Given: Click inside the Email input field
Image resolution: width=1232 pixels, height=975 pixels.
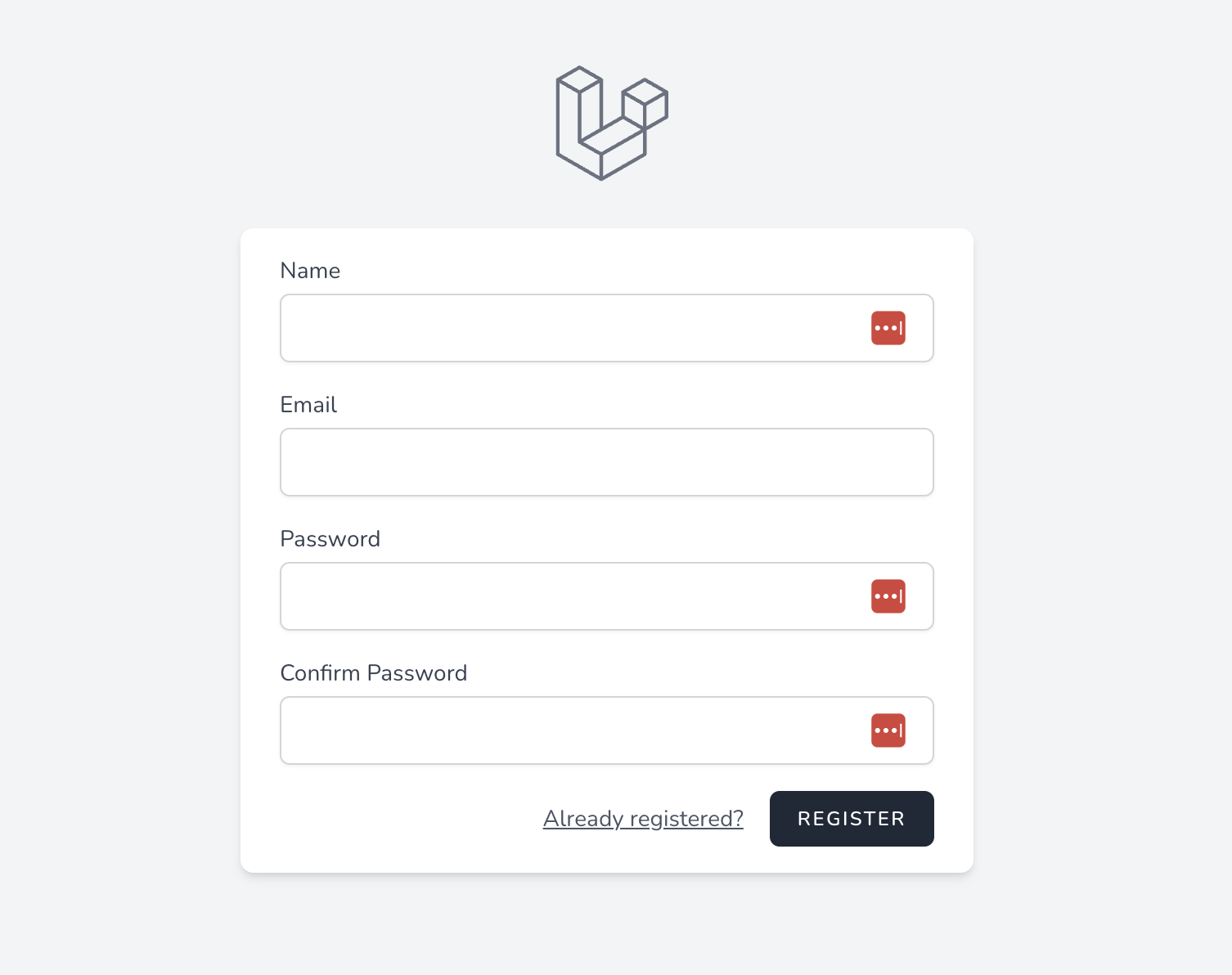Looking at the screenshot, I should click(x=606, y=462).
